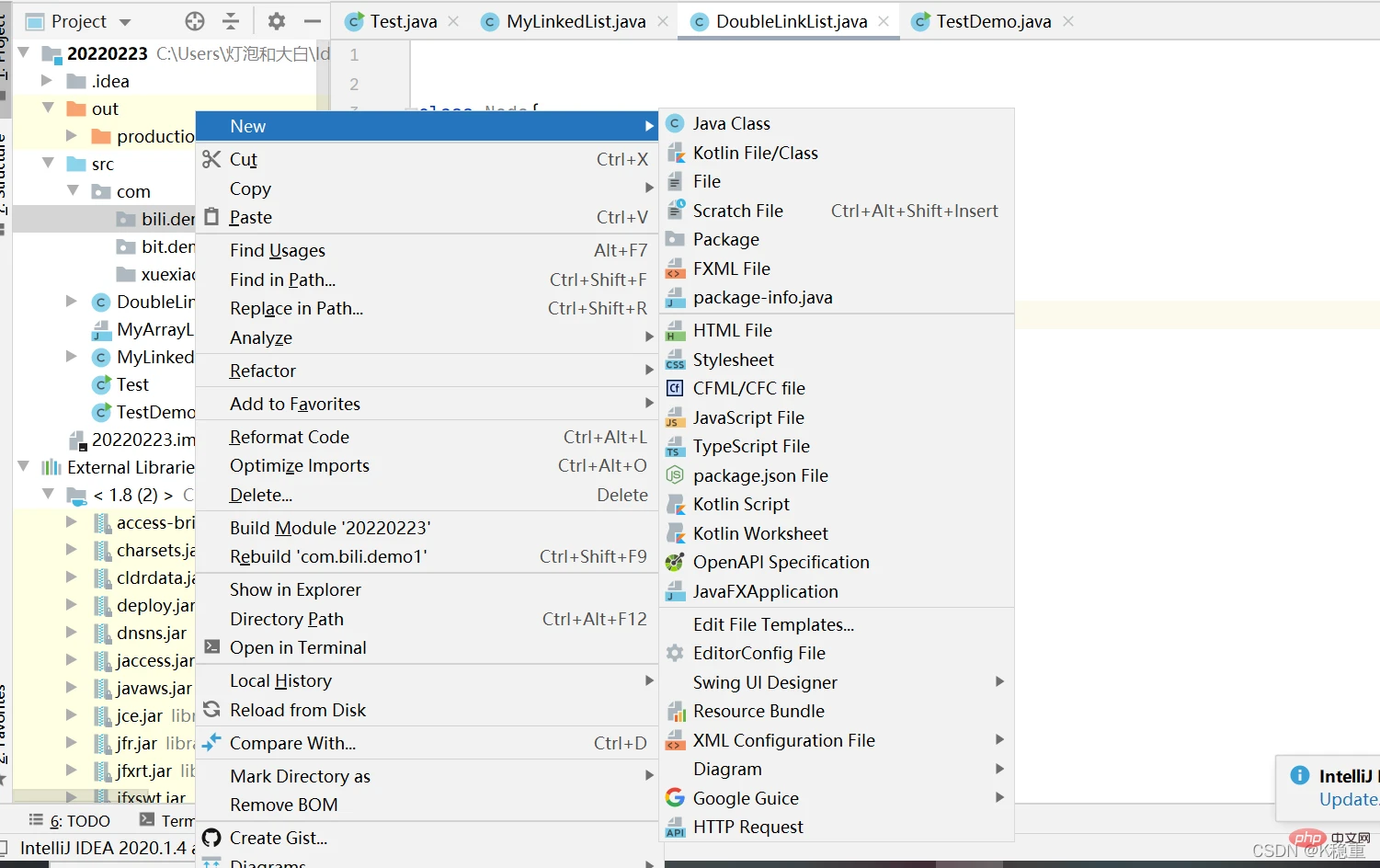Click the Update link in notification
The width and height of the screenshot is (1380, 868).
[x=1347, y=799]
